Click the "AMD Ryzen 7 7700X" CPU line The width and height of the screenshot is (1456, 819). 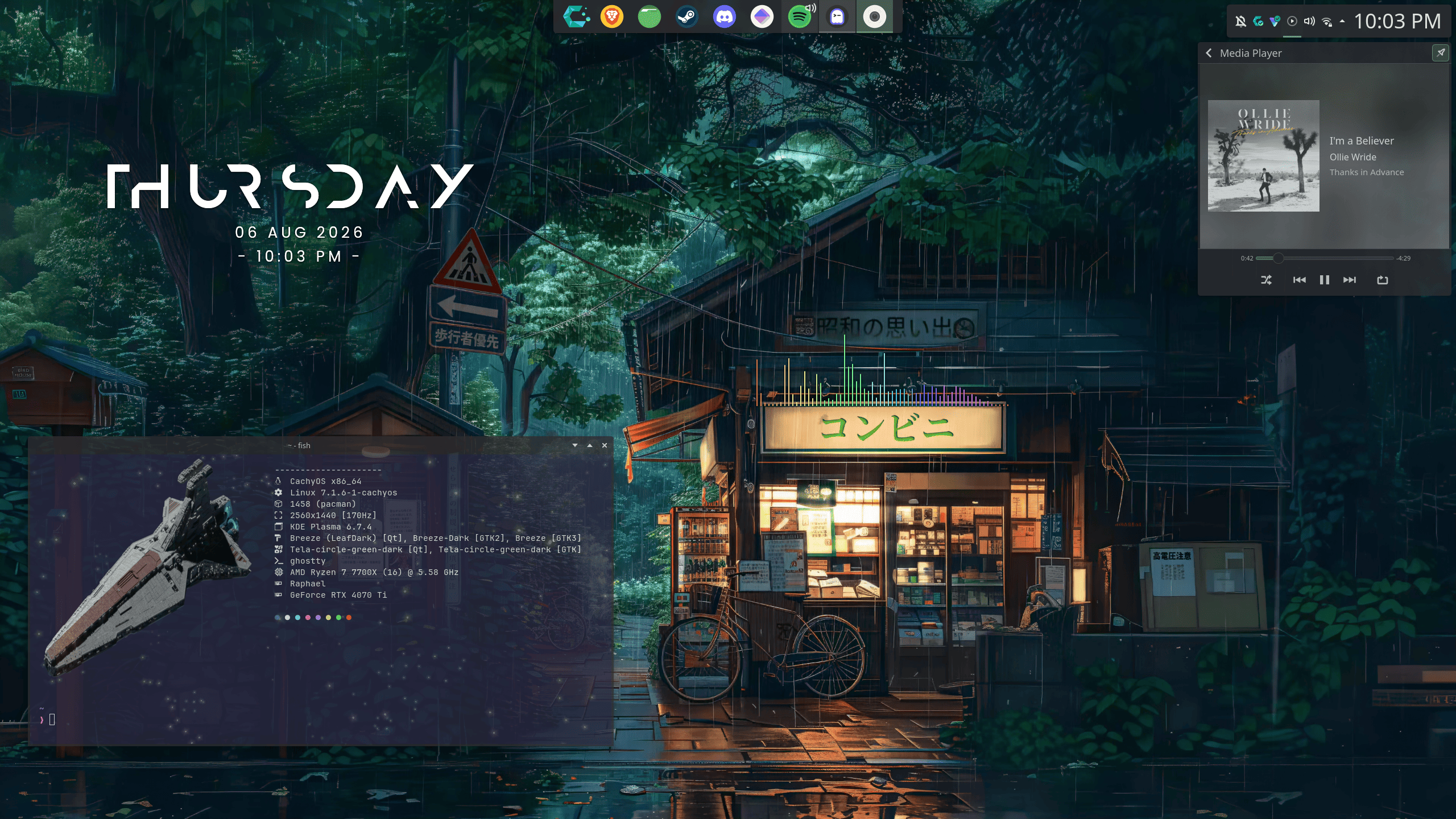pos(374,572)
